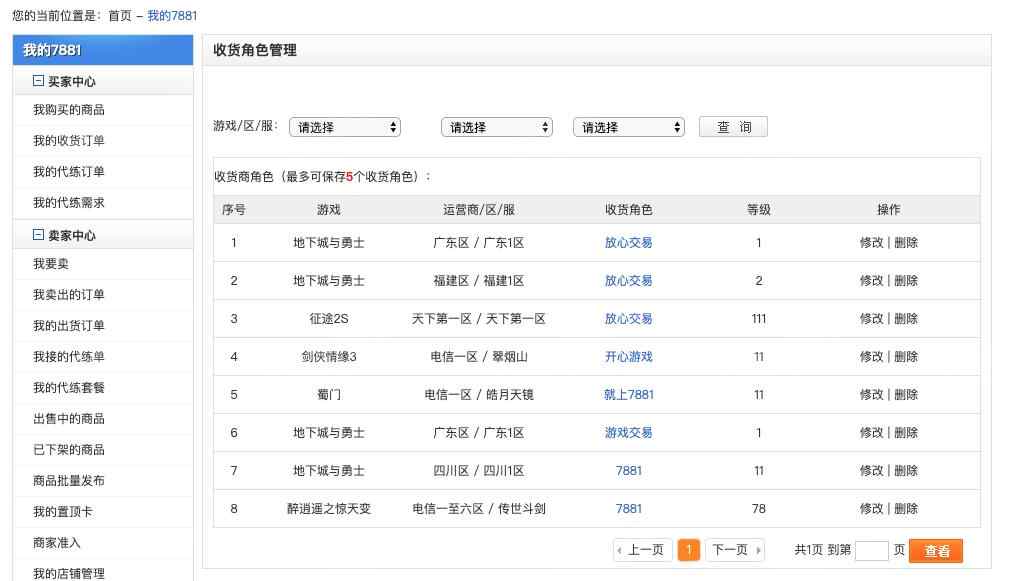Open 我卖出的订单 in sidebar

click(69, 295)
